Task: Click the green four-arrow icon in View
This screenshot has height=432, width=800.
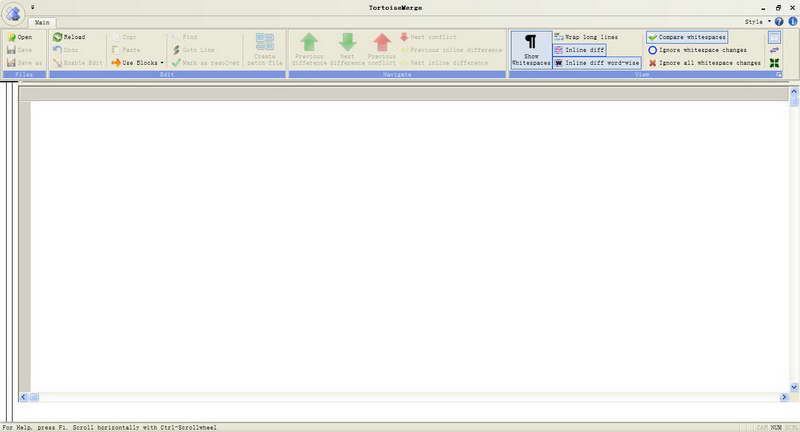Action: [774, 63]
